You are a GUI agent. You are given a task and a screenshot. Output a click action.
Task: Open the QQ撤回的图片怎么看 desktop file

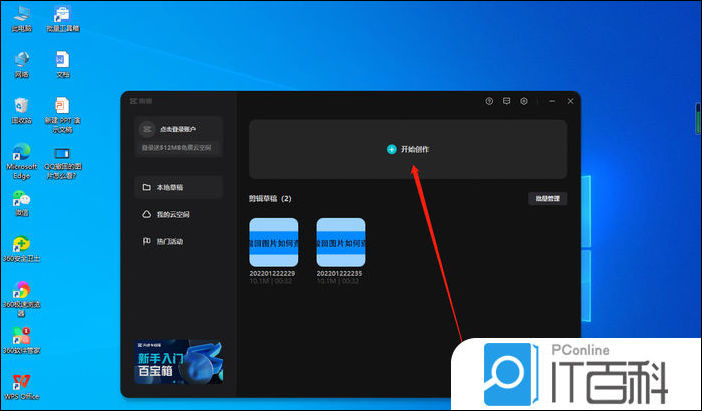click(62, 162)
